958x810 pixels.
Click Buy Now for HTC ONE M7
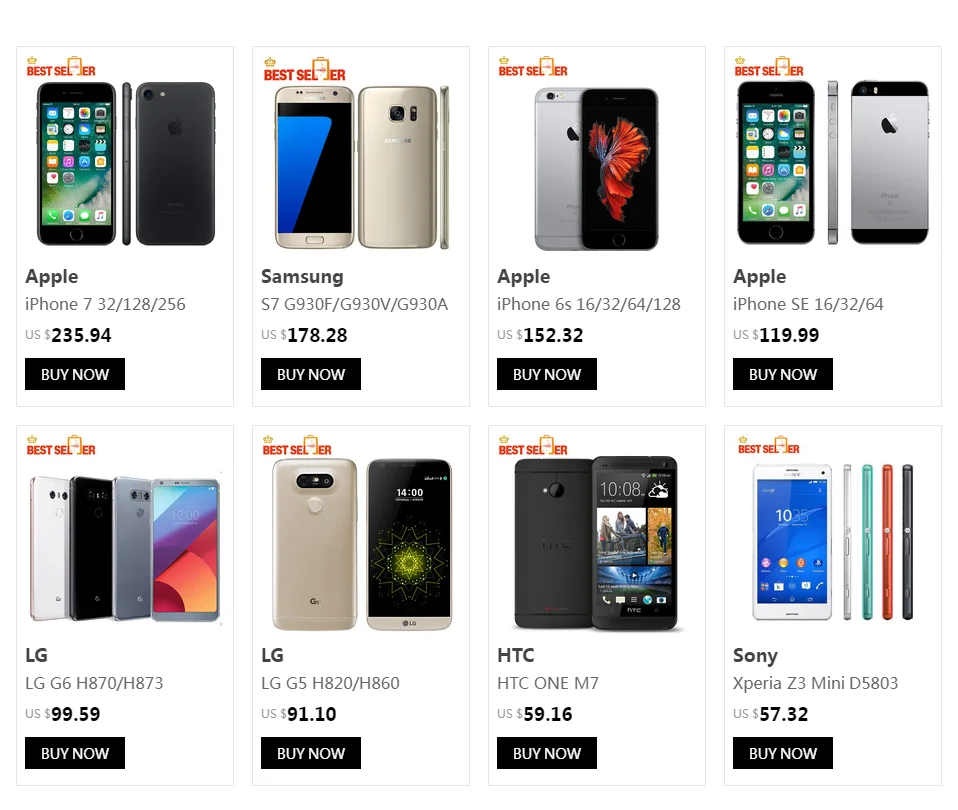547,753
